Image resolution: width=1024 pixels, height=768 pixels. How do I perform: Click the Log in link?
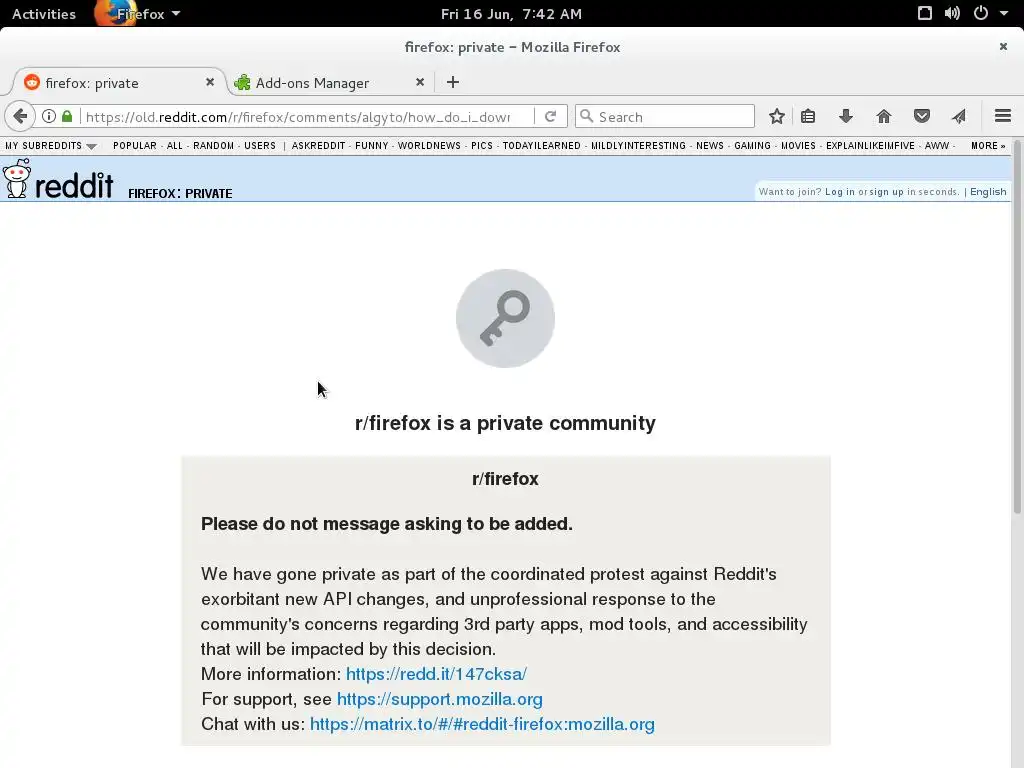point(839,191)
